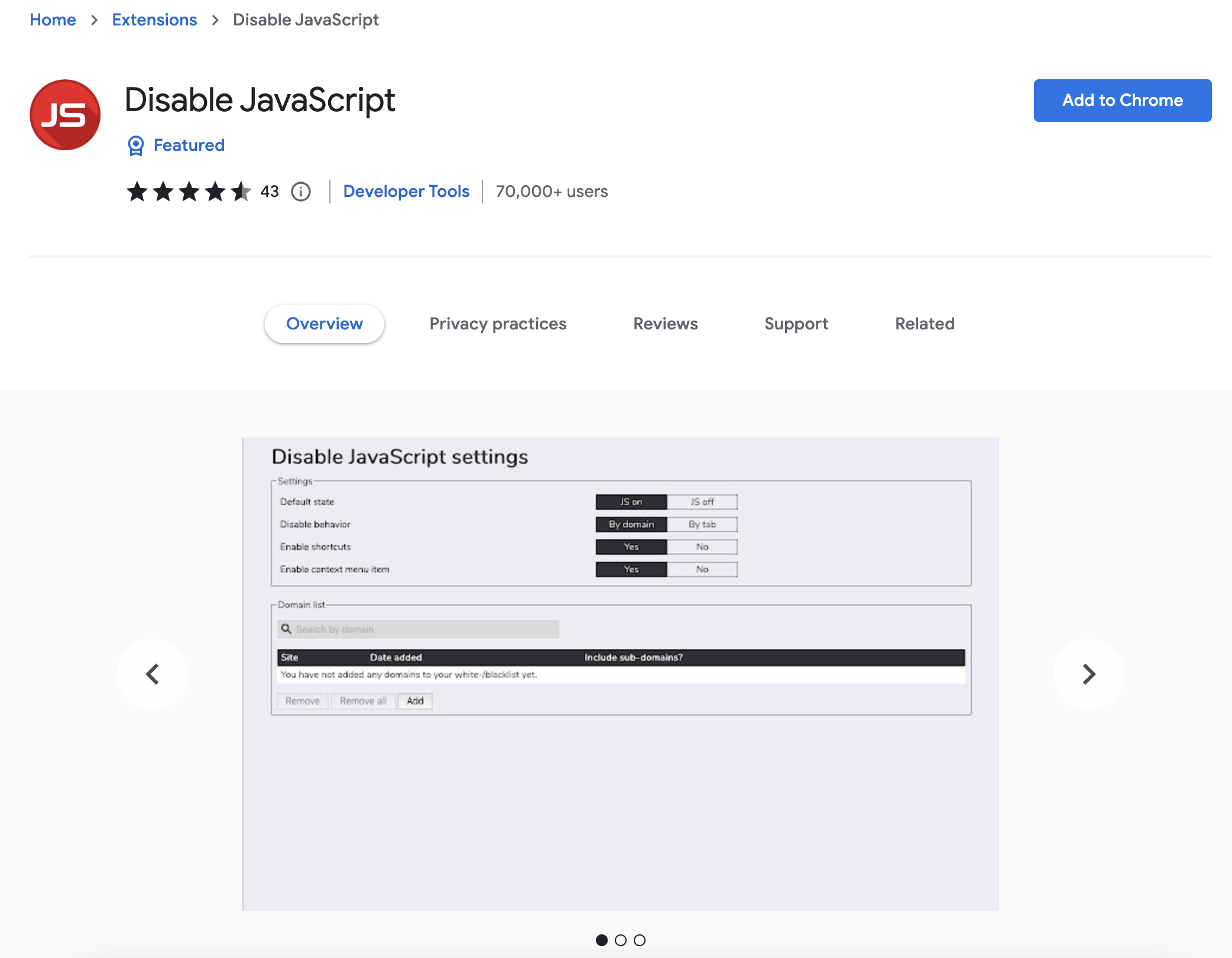Click the rating info circle icon
Viewport: 1232px width, 958px height.
tap(301, 192)
